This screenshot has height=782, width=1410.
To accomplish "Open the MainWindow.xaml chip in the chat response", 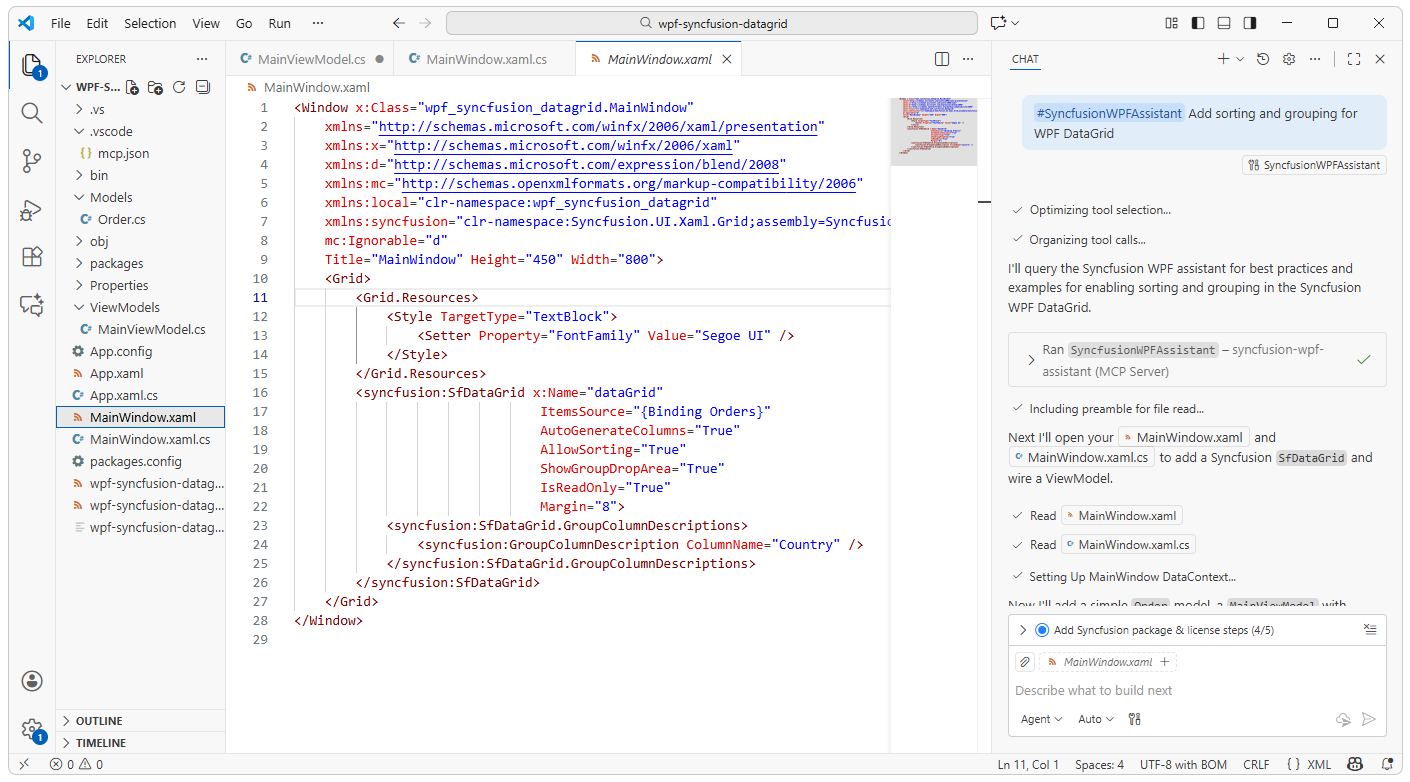I will tap(1183, 437).
